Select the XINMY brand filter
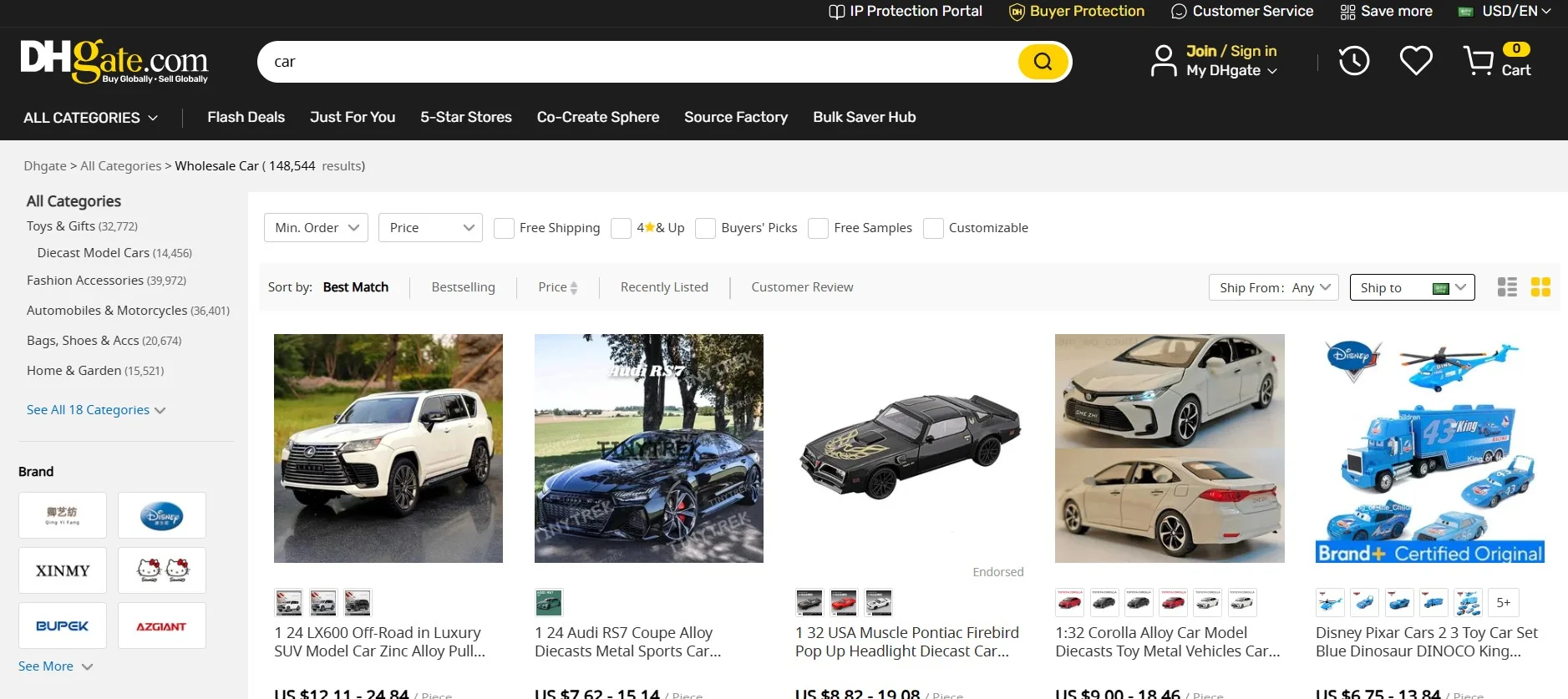Screen dimensions: 1568x699 tap(63, 570)
